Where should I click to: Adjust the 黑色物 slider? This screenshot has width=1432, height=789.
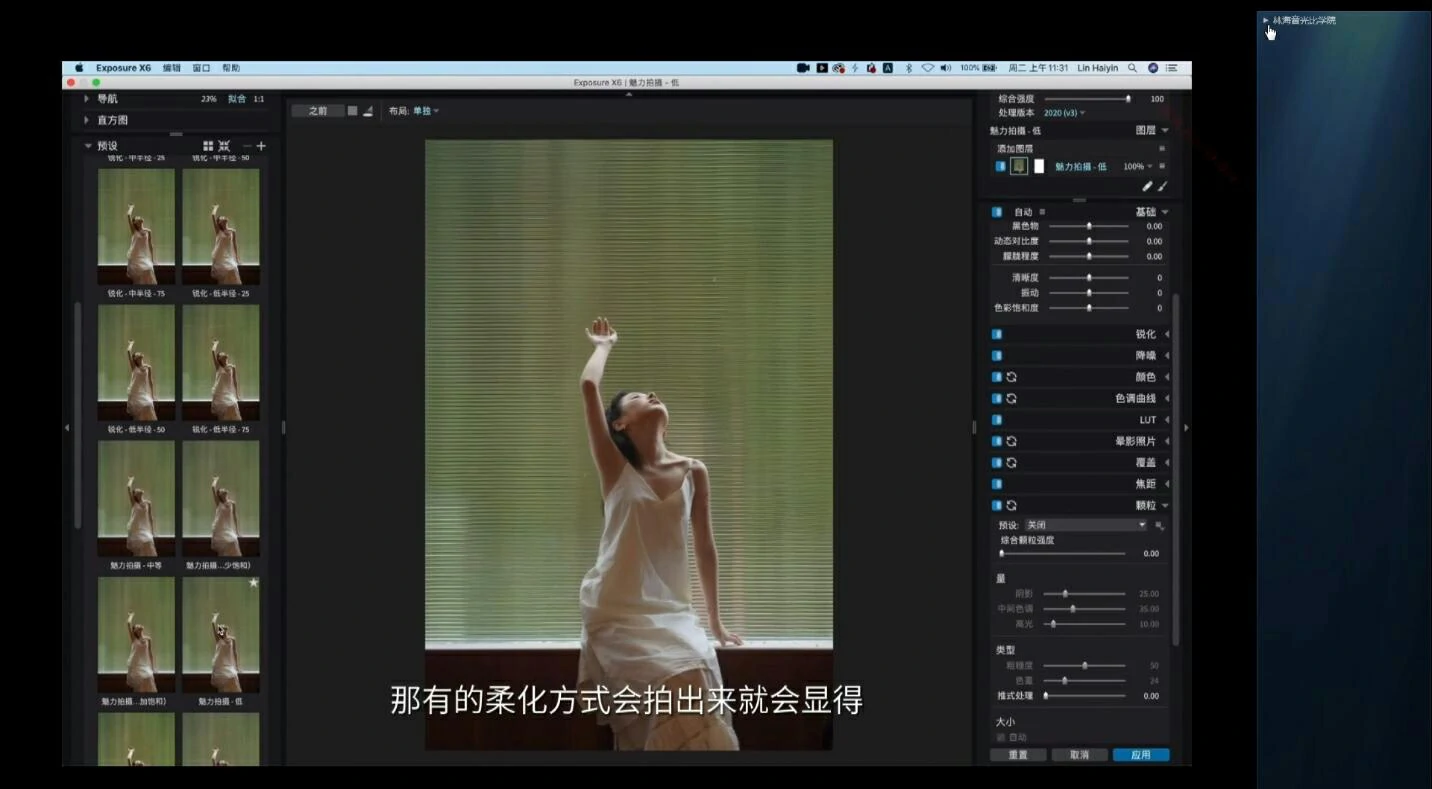coord(1089,226)
